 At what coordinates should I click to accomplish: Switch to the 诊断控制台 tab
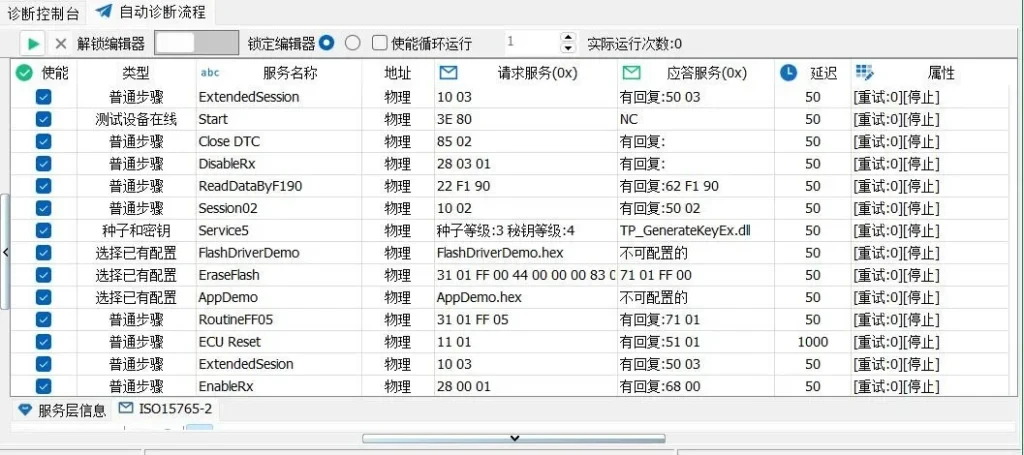coord(42,11)
